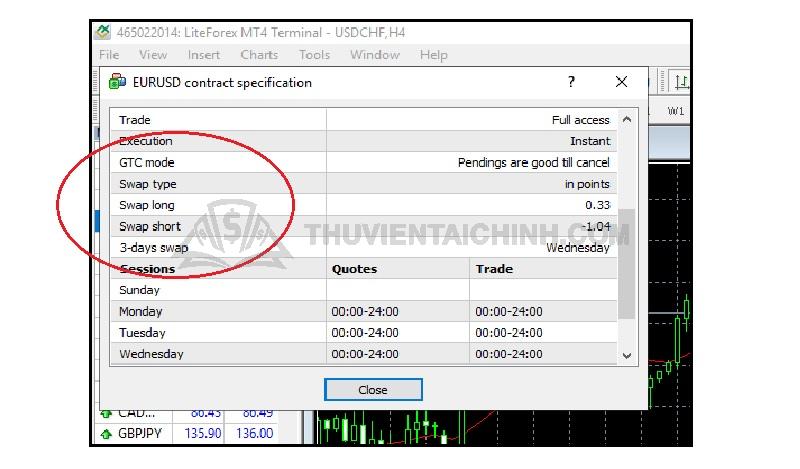Select the W1 timeframe button
Viewport: 800px width, 469px height.
(x=676, y=111)
